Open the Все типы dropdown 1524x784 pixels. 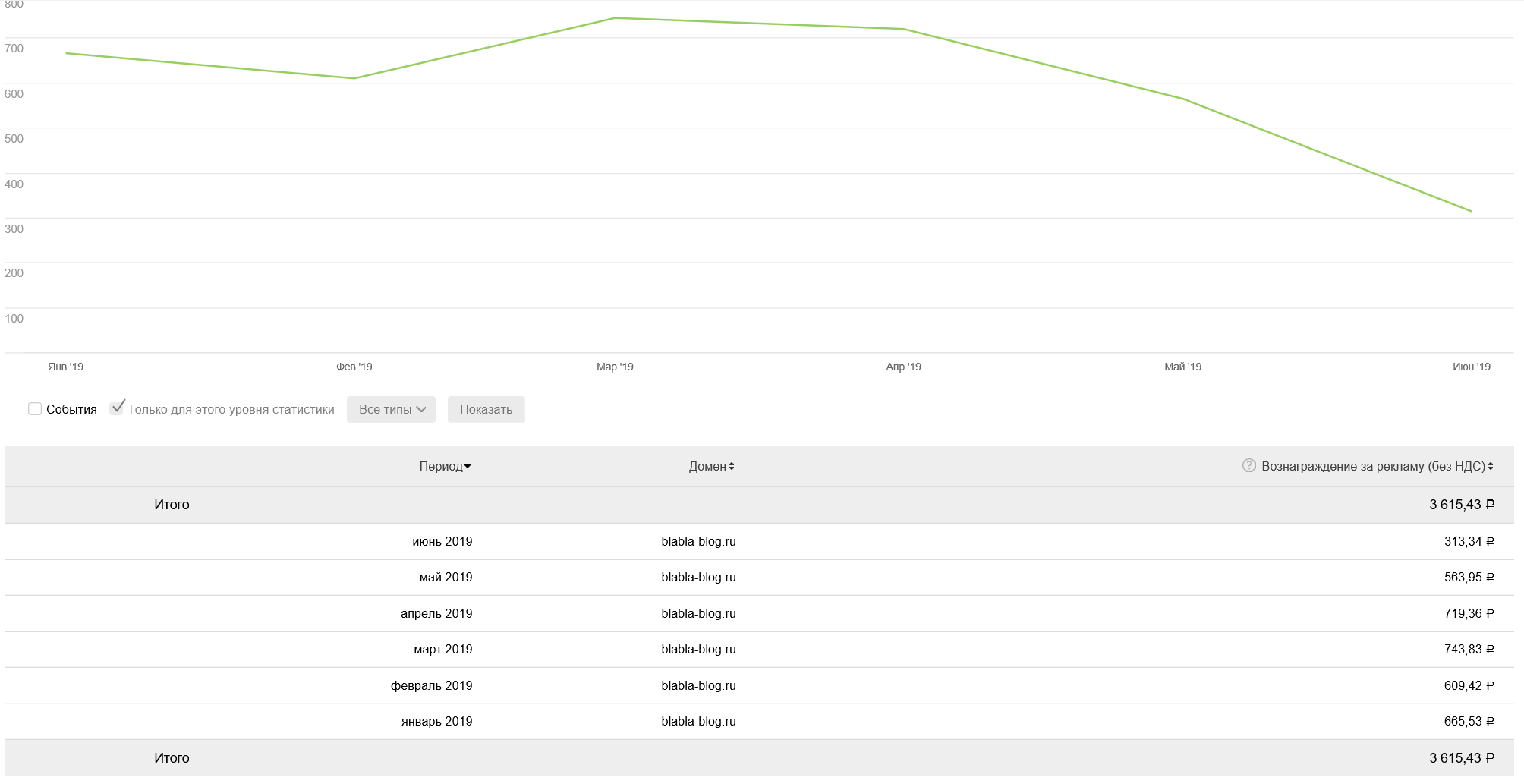point(391,410)
